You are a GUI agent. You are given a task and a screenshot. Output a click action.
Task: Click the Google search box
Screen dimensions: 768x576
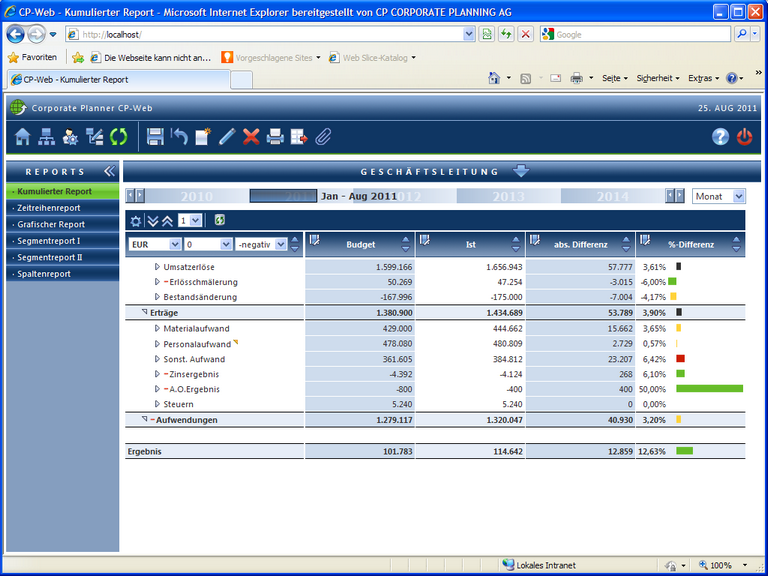(x=635, y=34)
